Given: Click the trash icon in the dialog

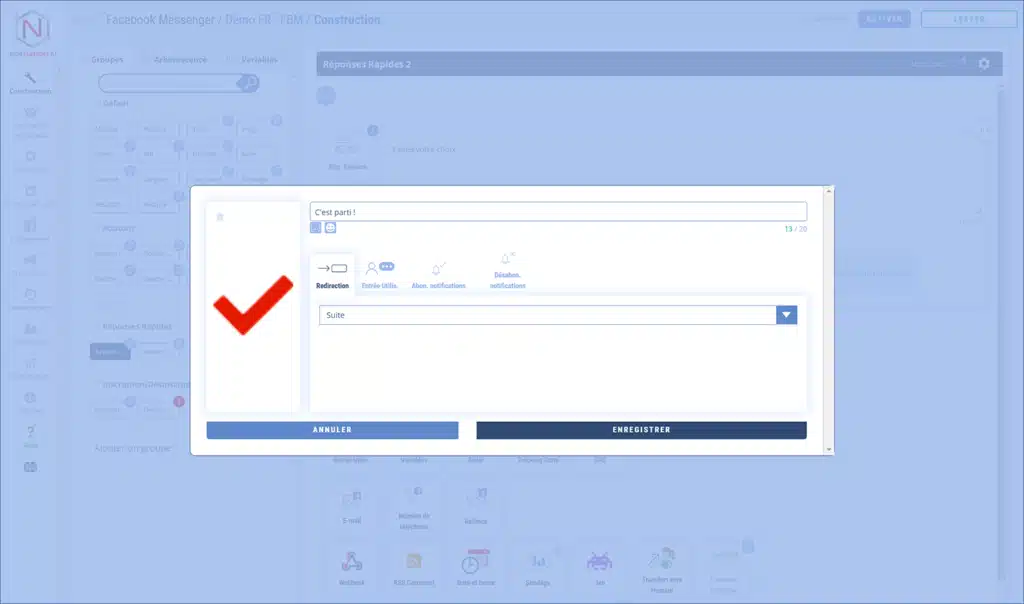Looking at the screenshot, I should tap(220, 217).
